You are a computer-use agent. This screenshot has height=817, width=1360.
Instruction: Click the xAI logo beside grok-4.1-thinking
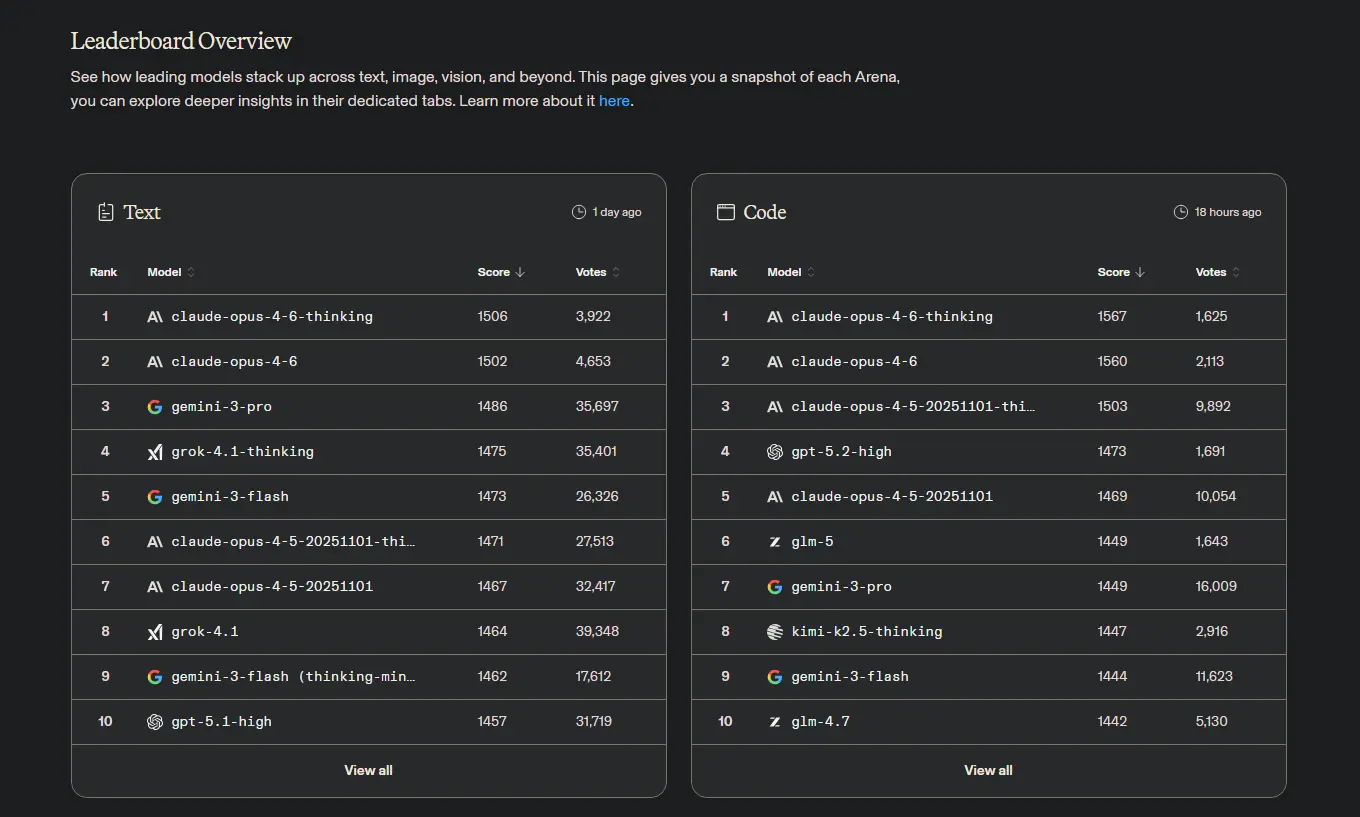pos(155,452)
